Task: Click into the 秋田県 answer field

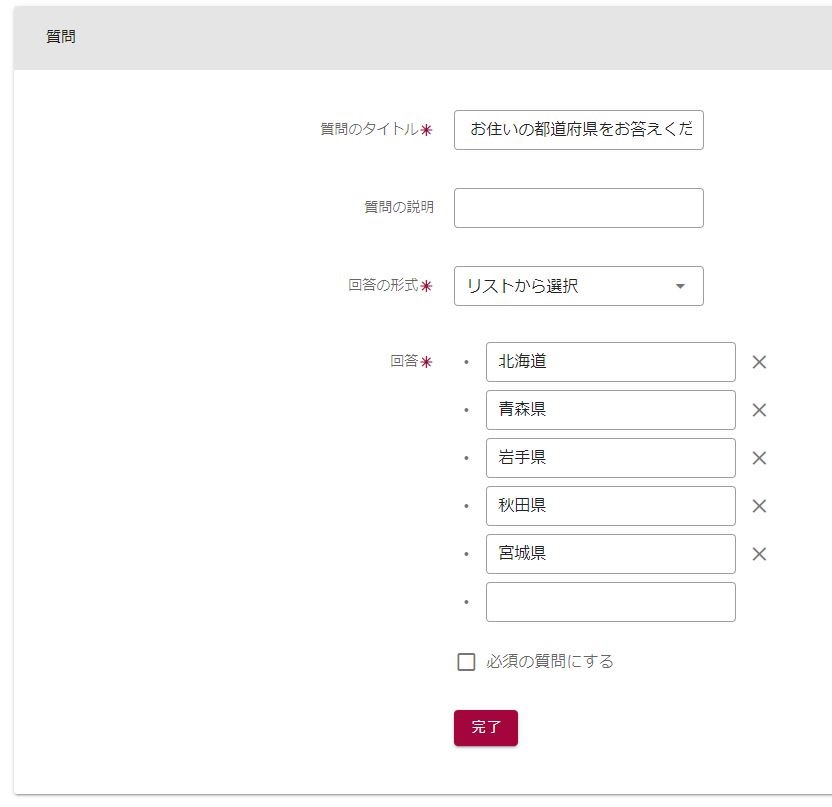Action: pyautogui.click(x=610, y=506)
